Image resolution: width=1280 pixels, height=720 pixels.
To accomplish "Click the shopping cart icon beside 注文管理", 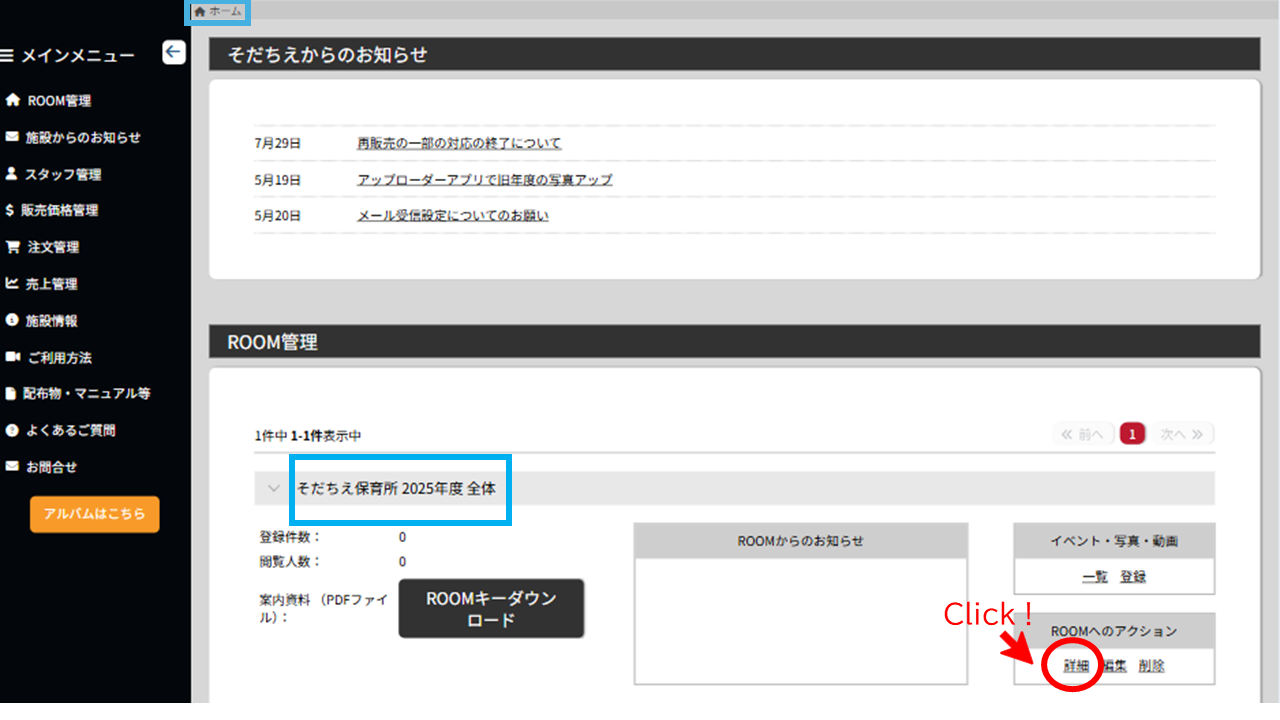I will (11, 247).
